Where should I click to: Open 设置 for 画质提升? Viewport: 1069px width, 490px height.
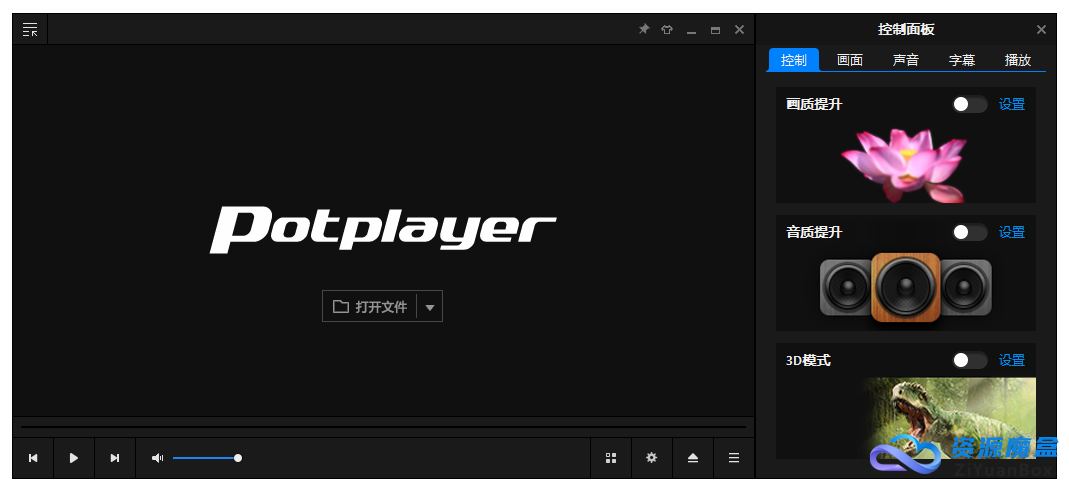click(1012, 104)
